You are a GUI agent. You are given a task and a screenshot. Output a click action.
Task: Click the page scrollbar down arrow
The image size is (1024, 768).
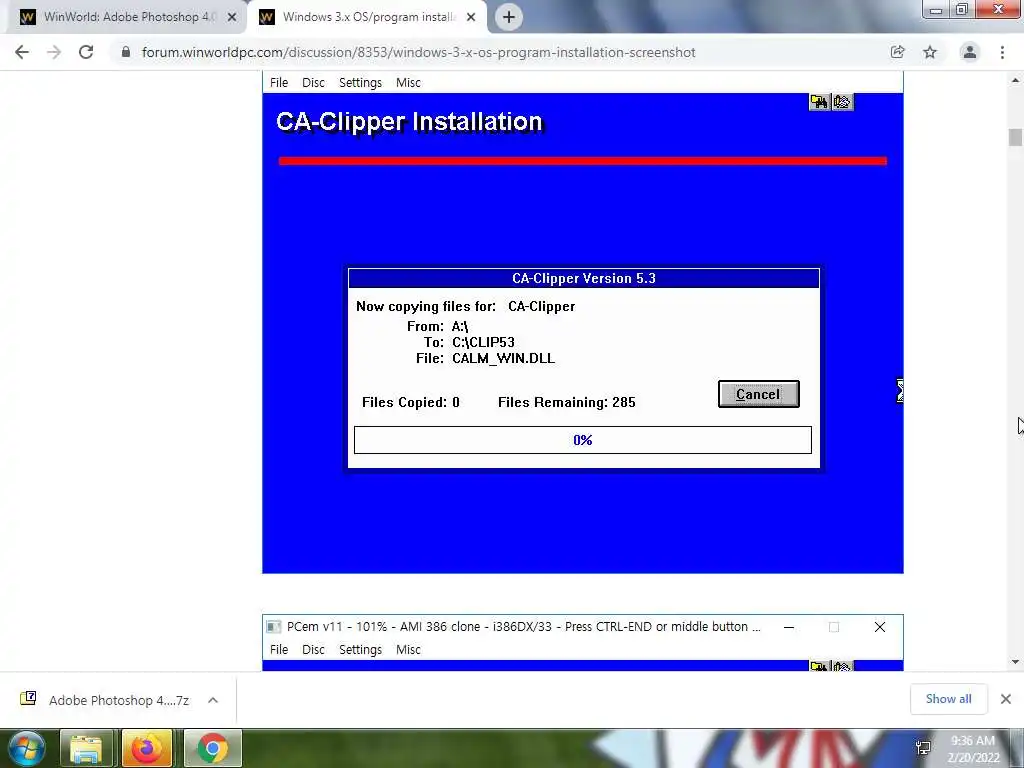point(1015,662)
